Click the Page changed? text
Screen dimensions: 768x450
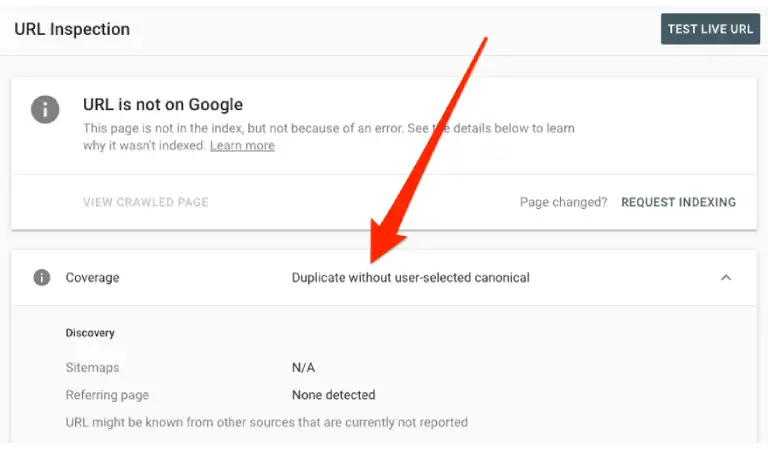pos(563,202)
